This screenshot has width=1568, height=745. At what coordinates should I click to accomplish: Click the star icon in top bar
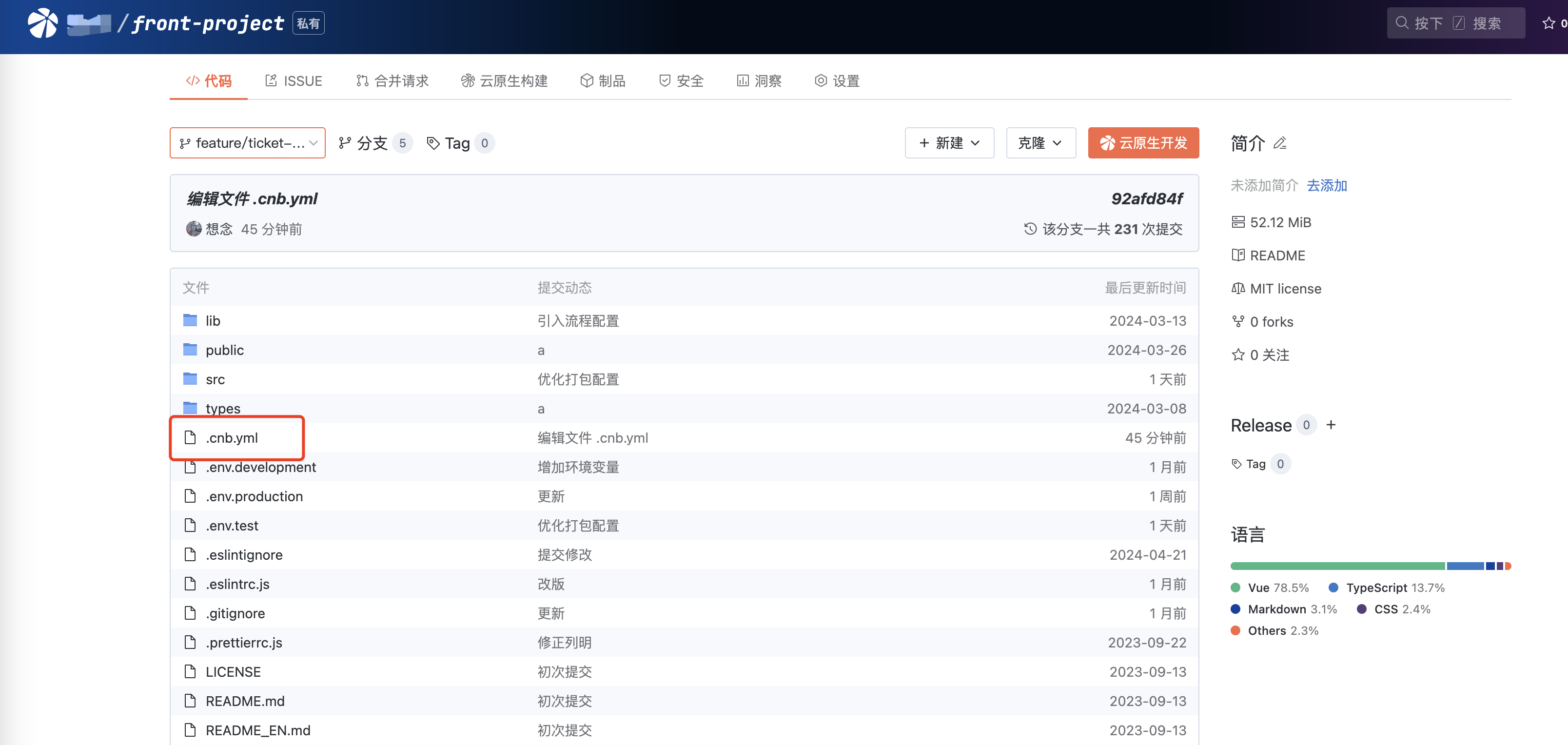pos(1548,23)
